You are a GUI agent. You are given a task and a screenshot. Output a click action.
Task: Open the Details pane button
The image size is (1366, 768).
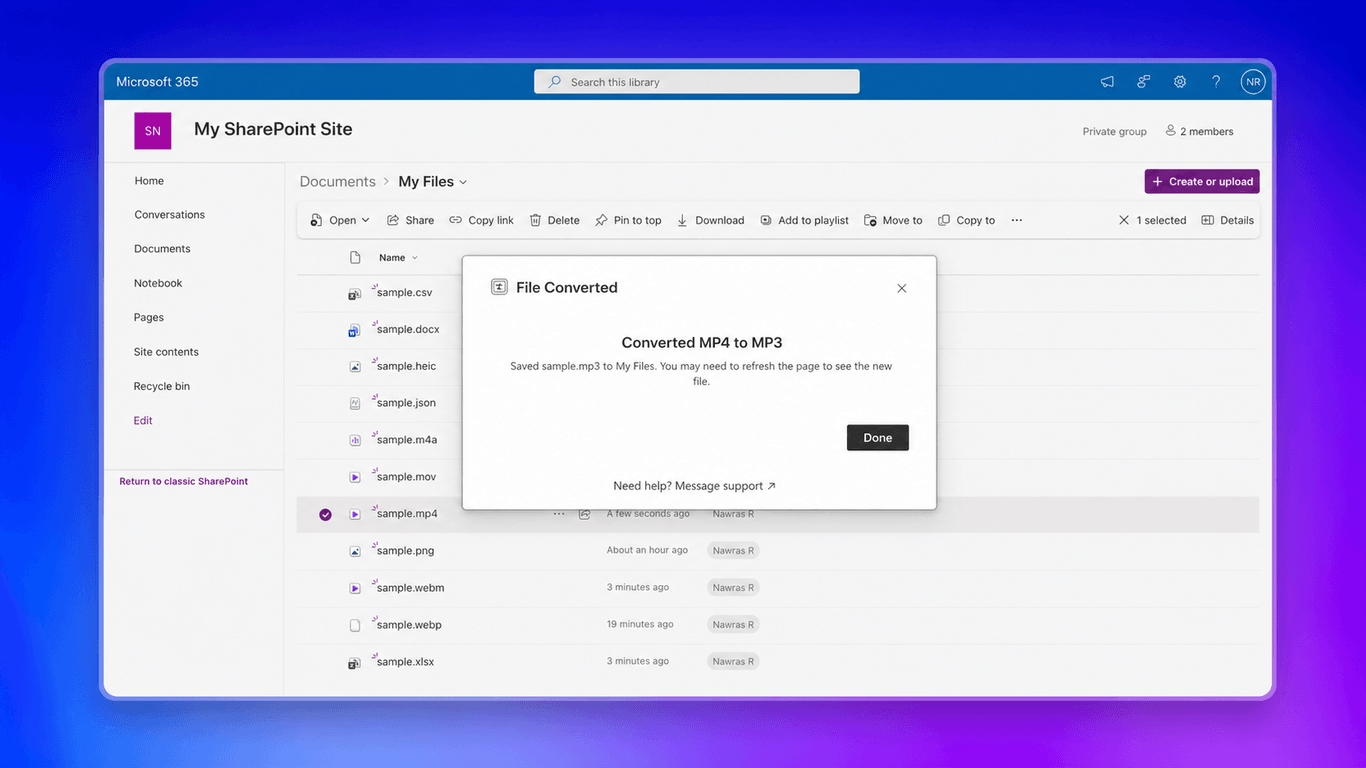[1227, 220]
